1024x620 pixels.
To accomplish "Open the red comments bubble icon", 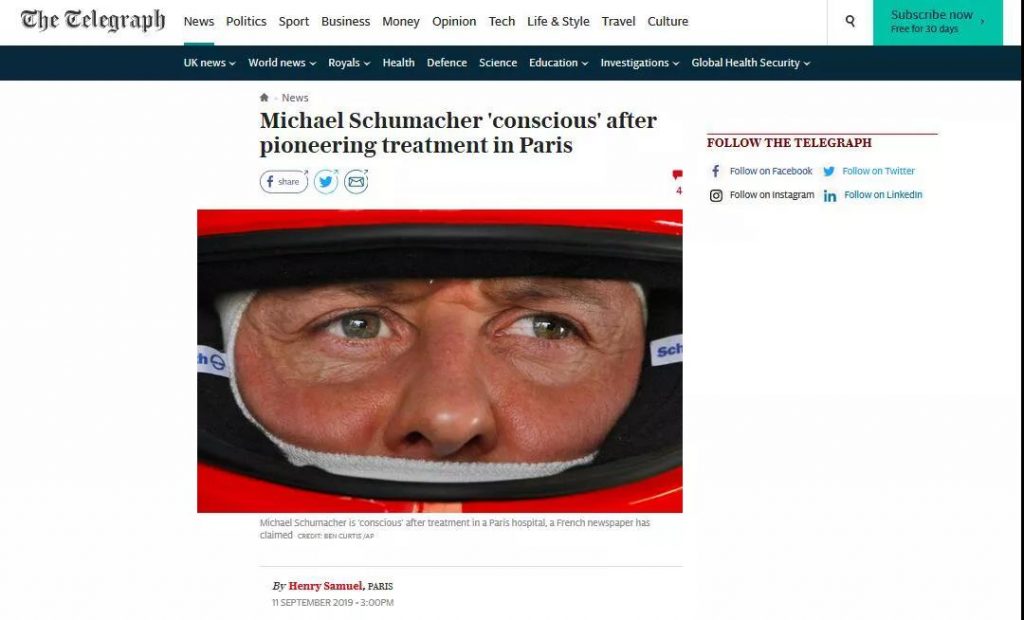I will (677, 174).
